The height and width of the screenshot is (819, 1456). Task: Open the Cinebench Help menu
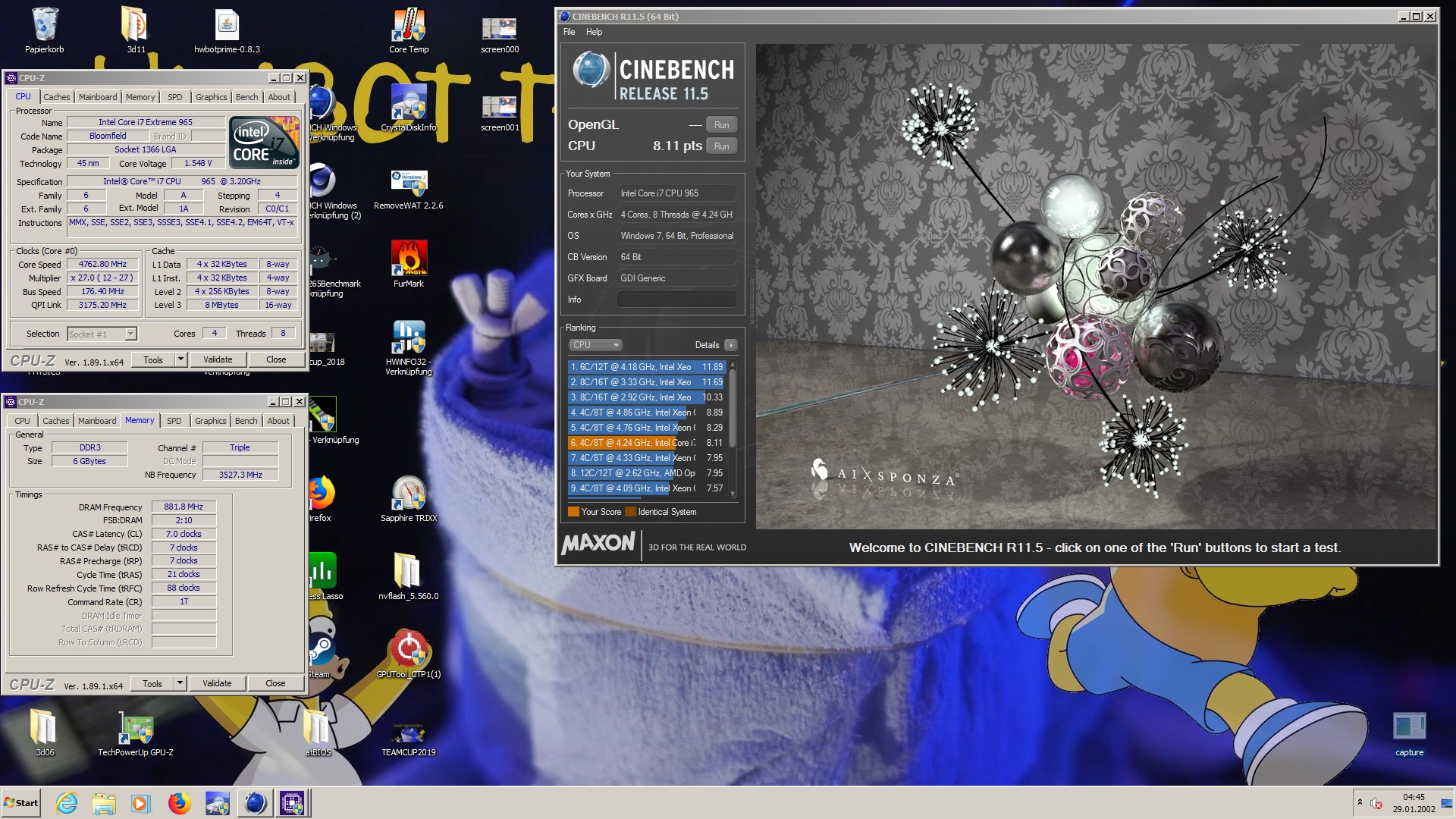pos(594,32)
